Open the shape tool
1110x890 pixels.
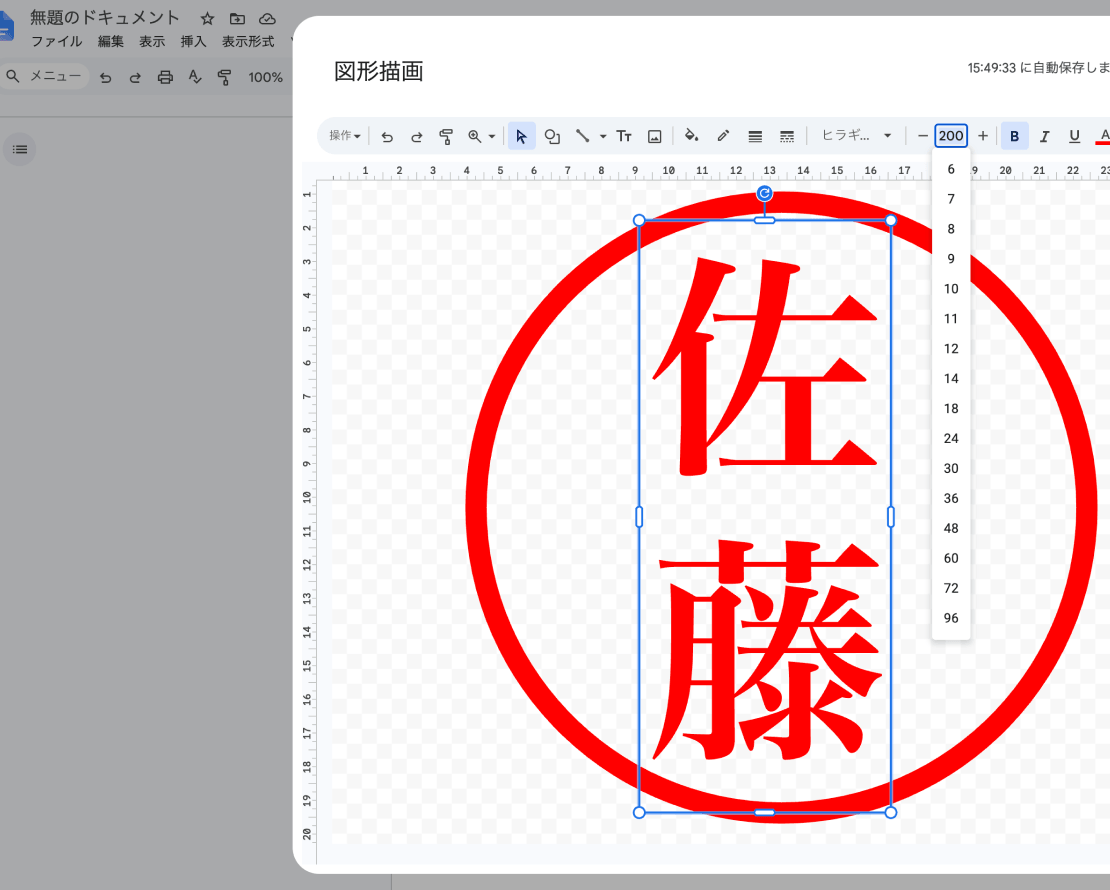(x=552, y=136)
